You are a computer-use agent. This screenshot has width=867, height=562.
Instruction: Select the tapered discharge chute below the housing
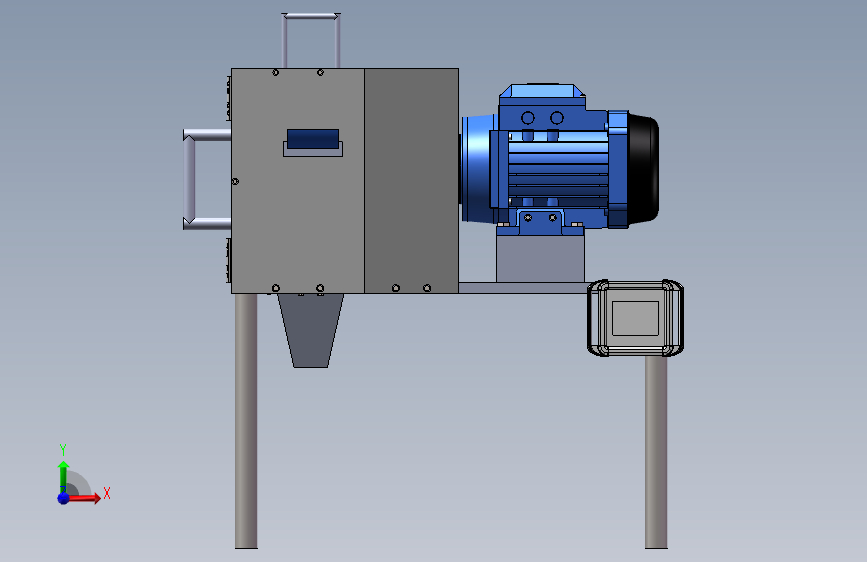[310, 330]
